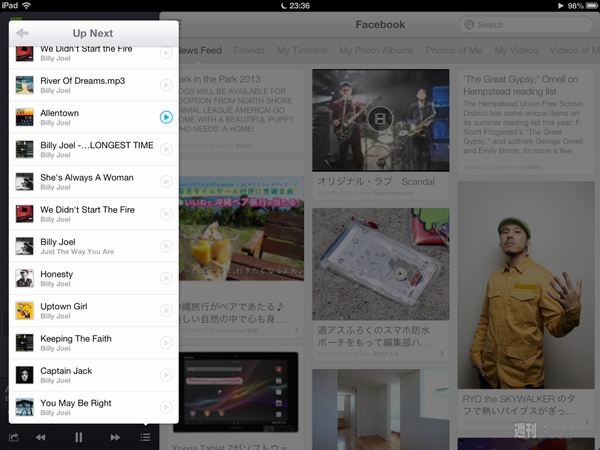Open the empty room interior photo
600x450 pixels.
coord(380,409)
